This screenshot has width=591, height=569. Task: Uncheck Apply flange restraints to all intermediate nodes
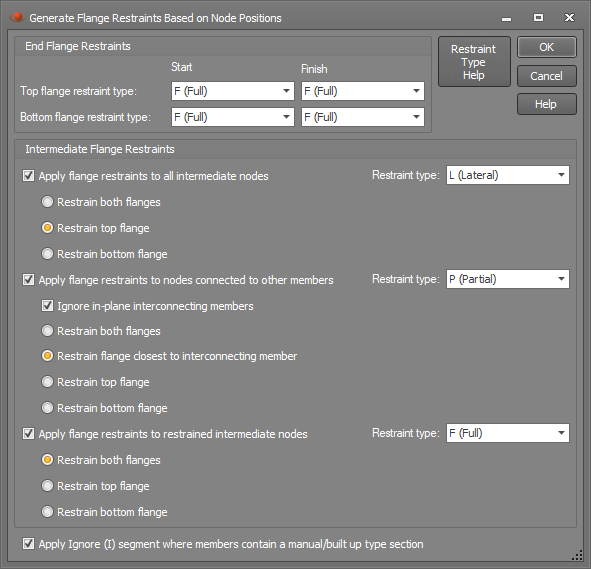tap(28, 176)
